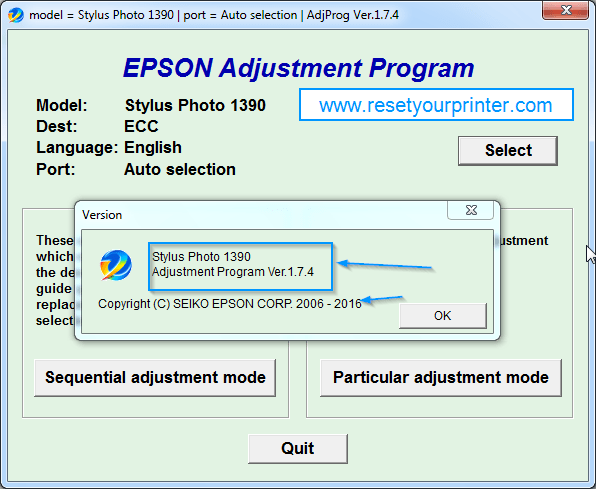This screenshot has width=596, height=489.
Task: Quit the adjustment program
Action: click(298, 449)
